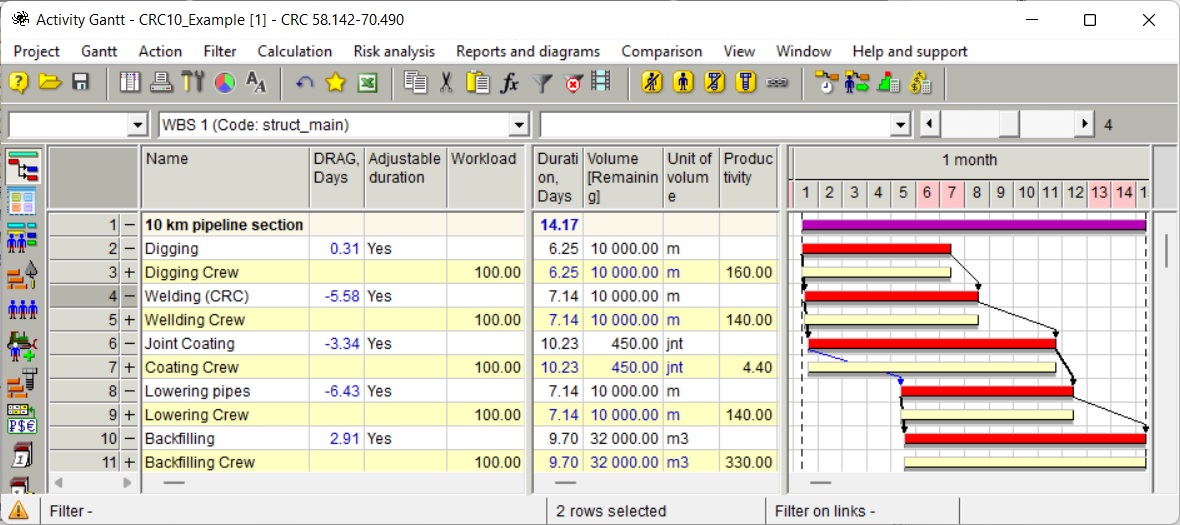Open the hammer and wrench tools icon

193,82
